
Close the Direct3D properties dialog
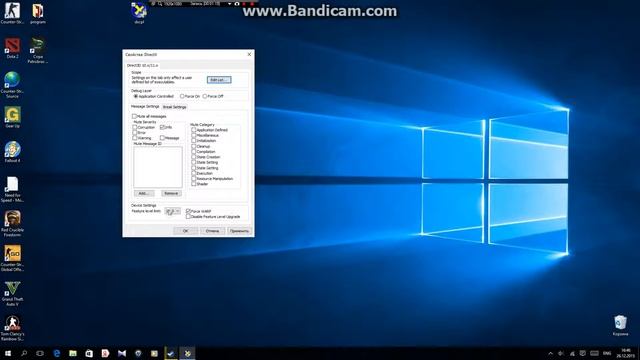[x=249, y=54]
